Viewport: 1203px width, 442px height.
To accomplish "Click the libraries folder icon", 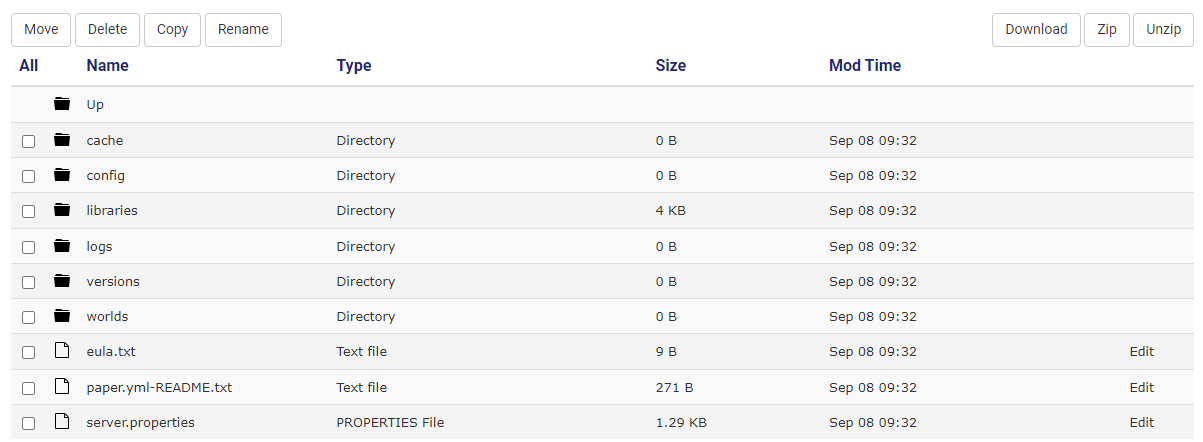I will pyautogui.click(x=62, y=210).
